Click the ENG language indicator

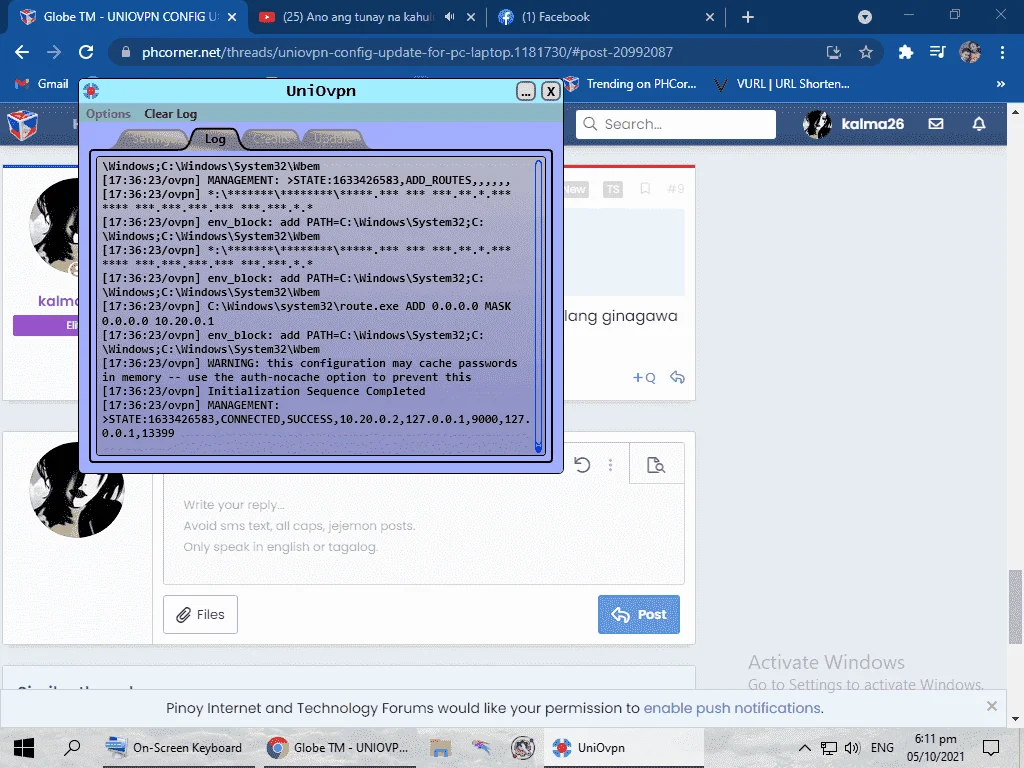coord(882,748)
